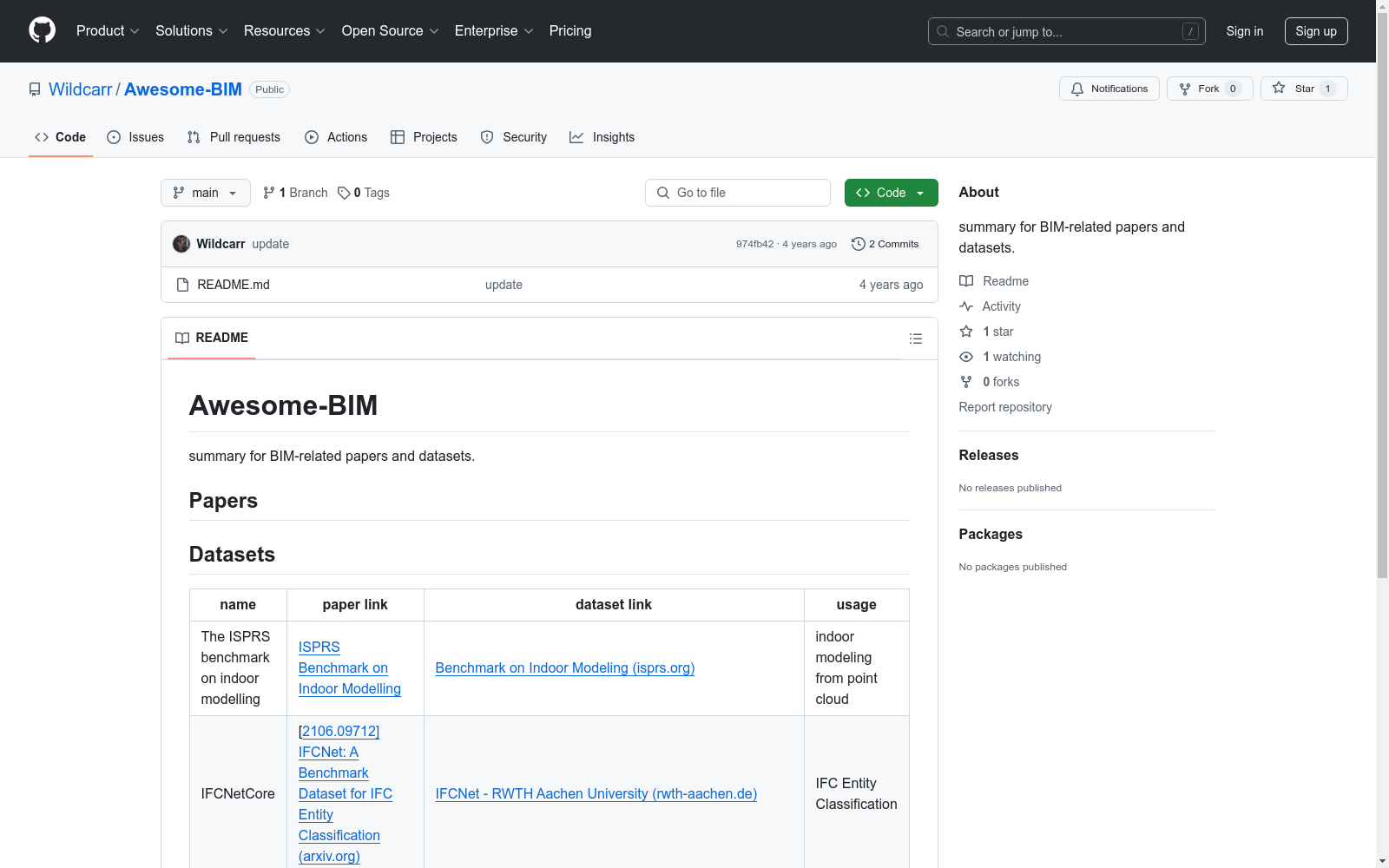Screen dimensions: 1389x868
Task: Expand the Product menu
Action: (108, 31)
